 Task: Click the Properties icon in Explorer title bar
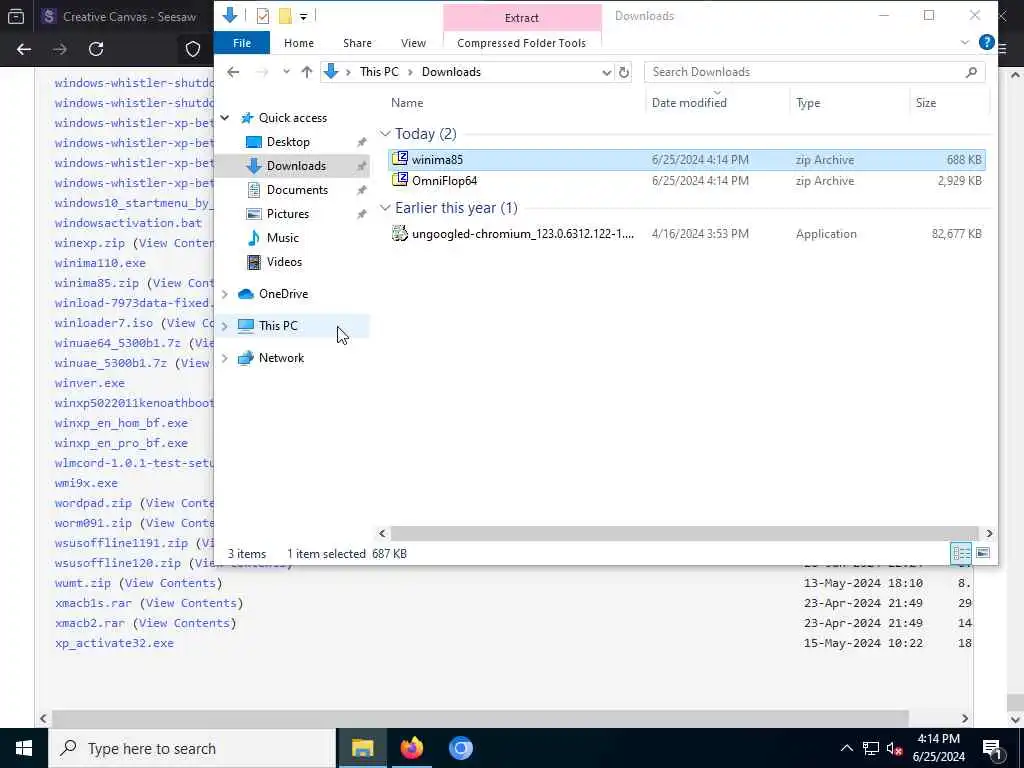263,16
